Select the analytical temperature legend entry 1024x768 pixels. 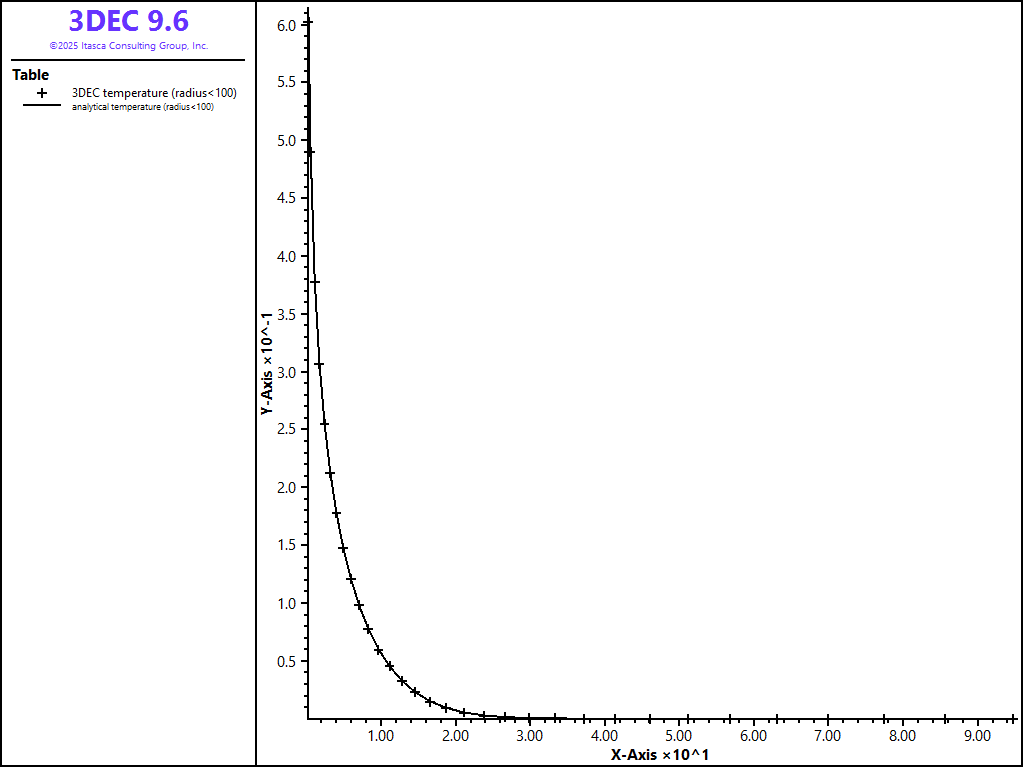(142, 107)
